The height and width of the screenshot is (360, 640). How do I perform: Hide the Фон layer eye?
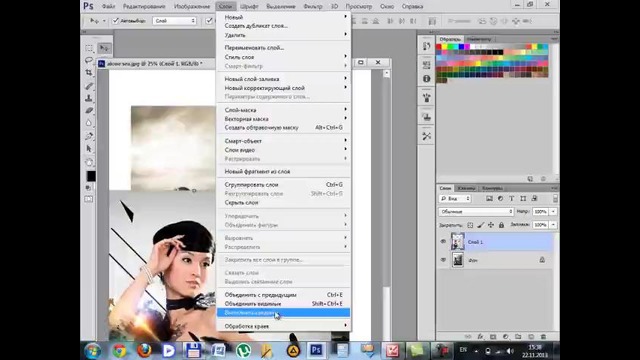point(443,260)
